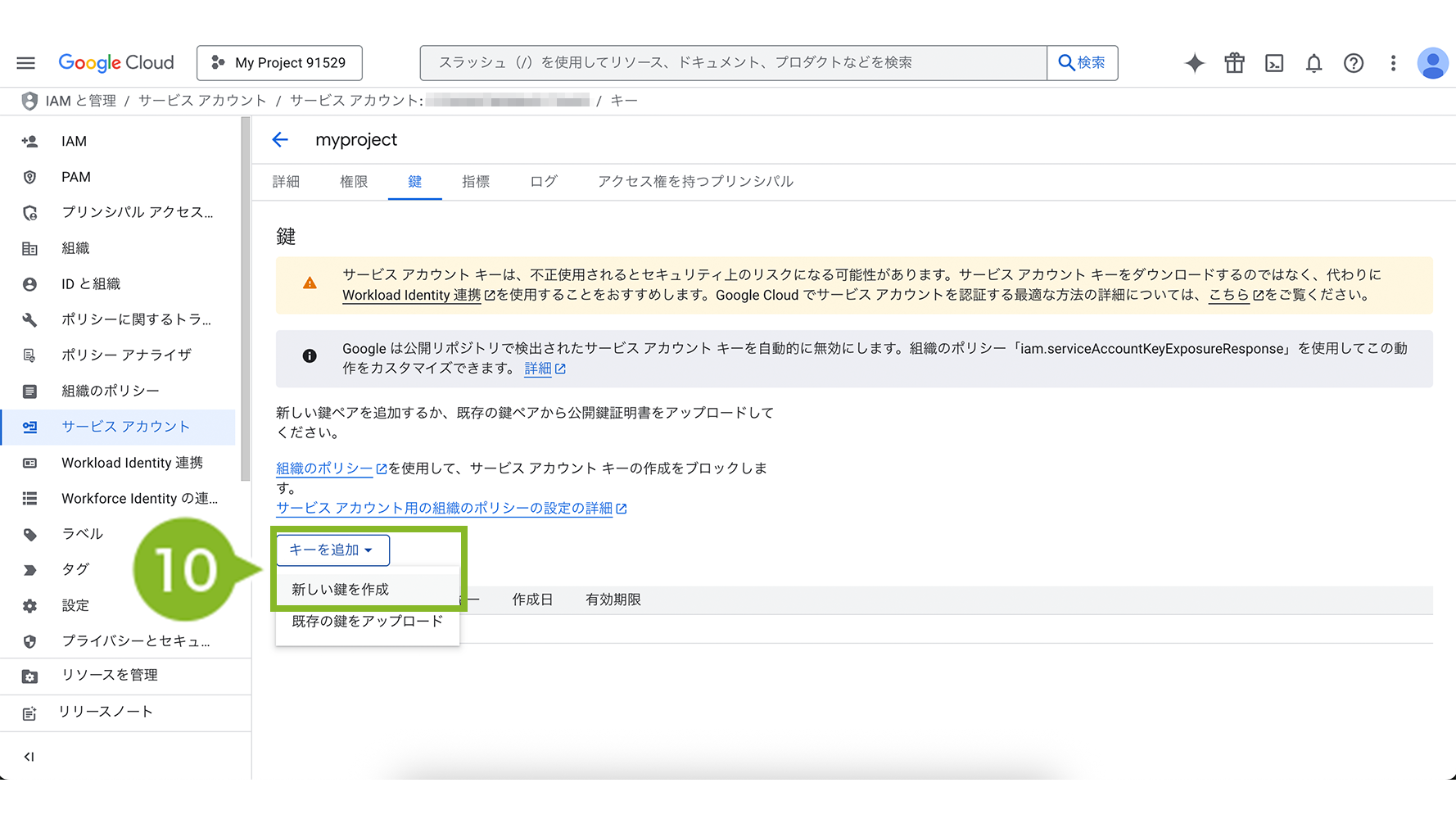Open the Workload Identity 連携 link in warning
Viewport: 1456px width, 819px height.
point(412,296)
